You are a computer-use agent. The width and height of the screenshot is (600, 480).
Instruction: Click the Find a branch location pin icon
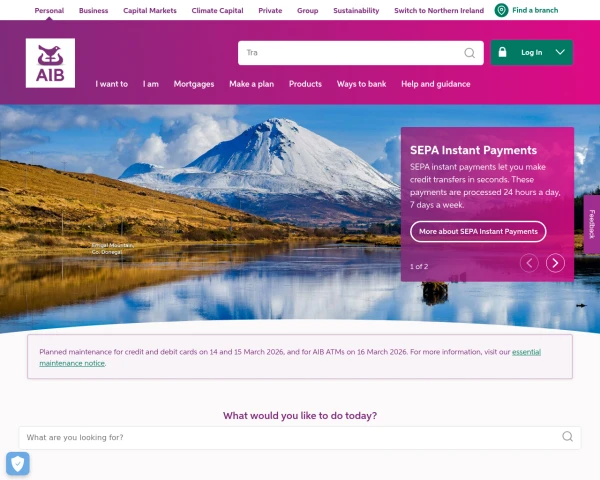[501, 10]
